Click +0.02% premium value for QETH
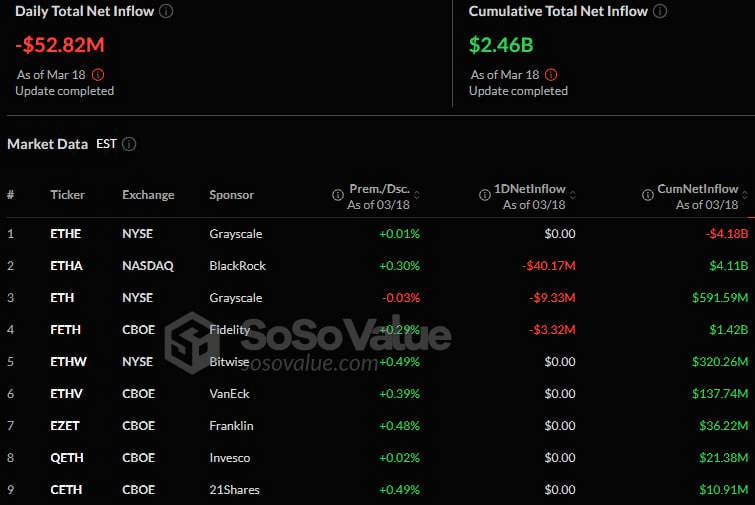Image resolution: width=755 pixels, height=505 pixels. point(400,458)
